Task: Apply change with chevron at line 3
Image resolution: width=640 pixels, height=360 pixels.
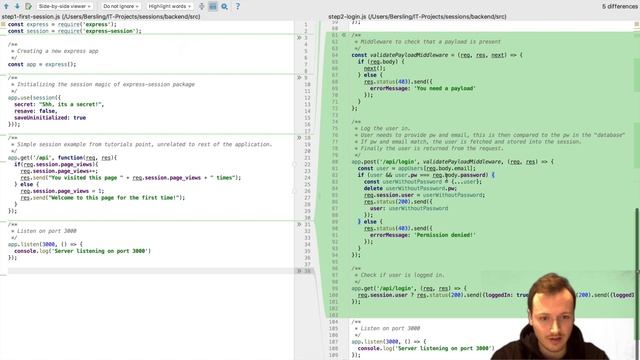Action: point(299,38)
